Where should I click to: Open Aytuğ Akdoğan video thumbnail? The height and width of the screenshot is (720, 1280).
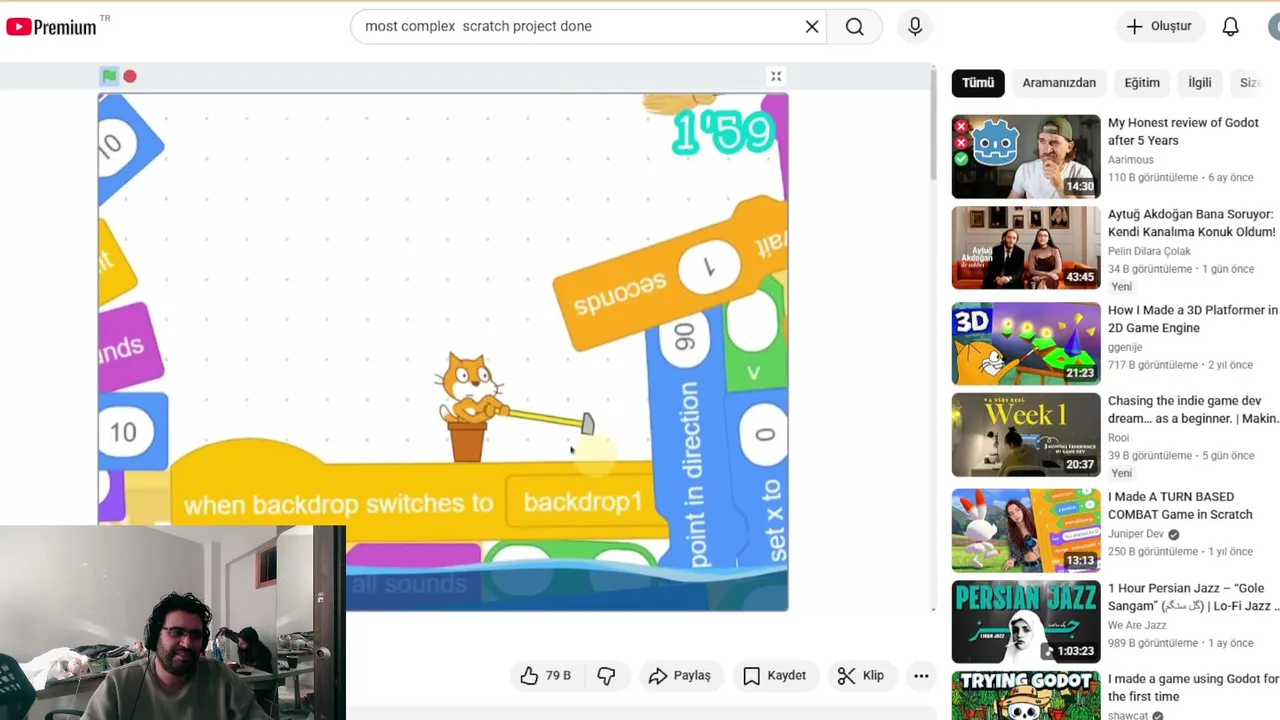1026,248
